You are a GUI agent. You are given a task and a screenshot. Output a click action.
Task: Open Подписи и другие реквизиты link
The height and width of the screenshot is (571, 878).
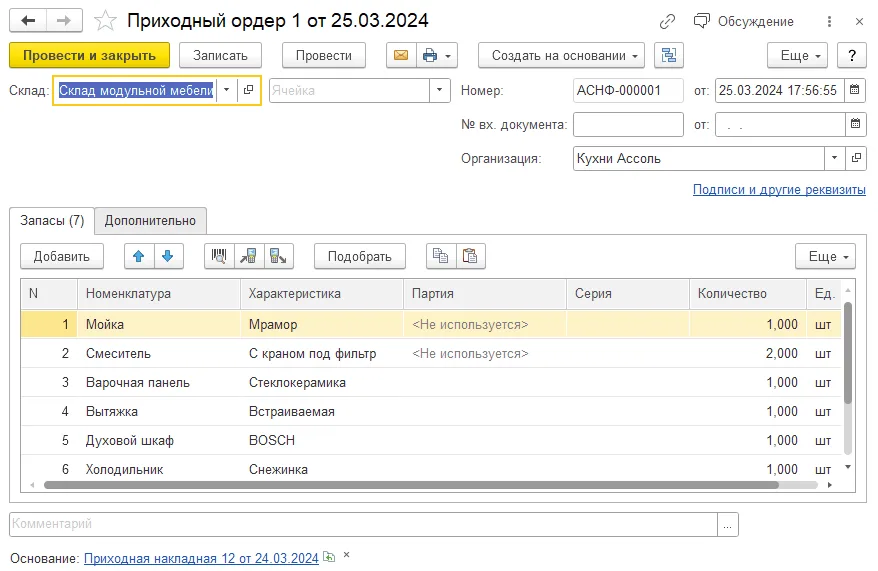pos(779,190)
